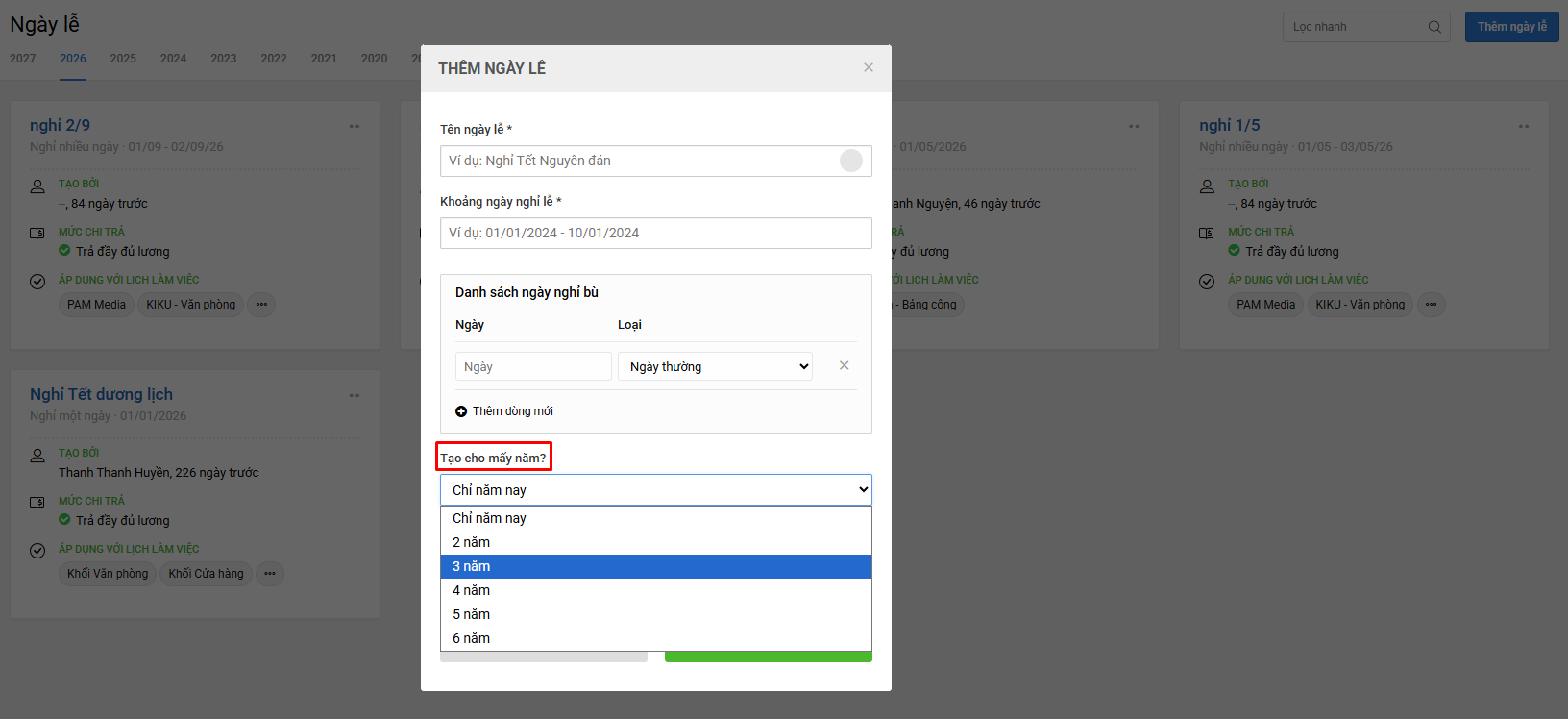
Task: Click the Khối Văn phòng tag
Action: tap(108, 574)
